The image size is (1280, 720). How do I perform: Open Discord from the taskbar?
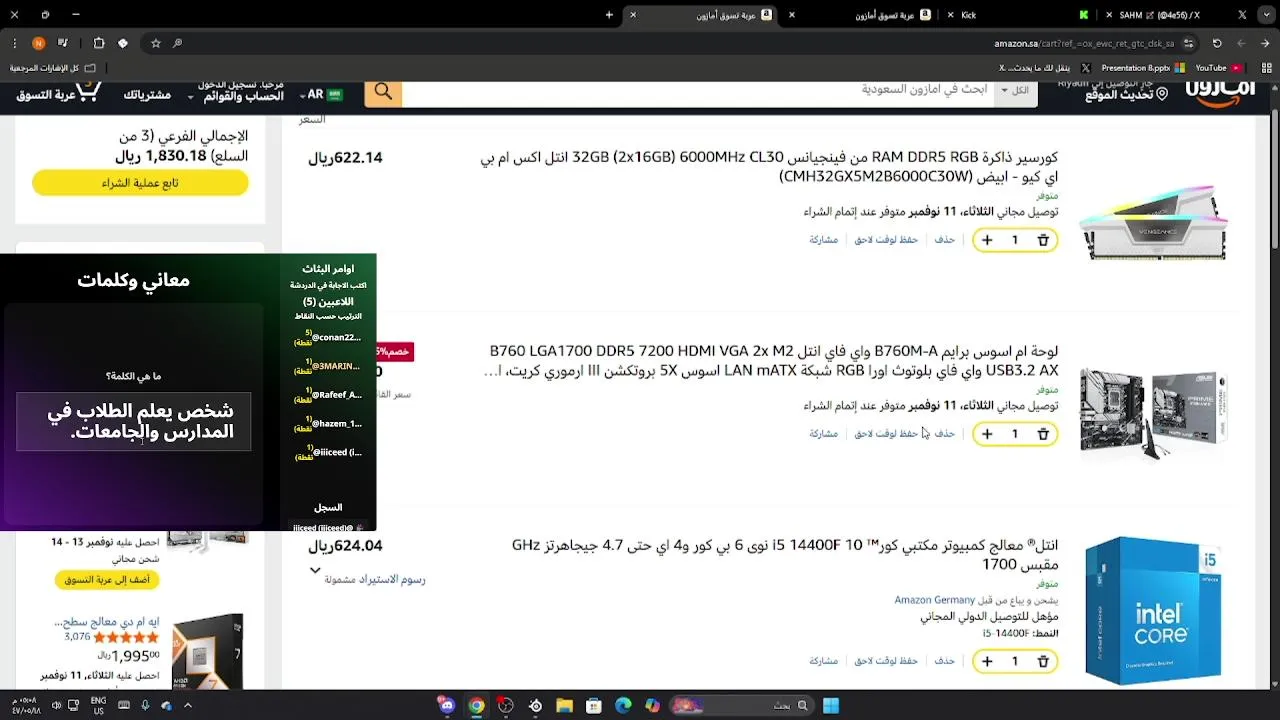coord(447,705)
